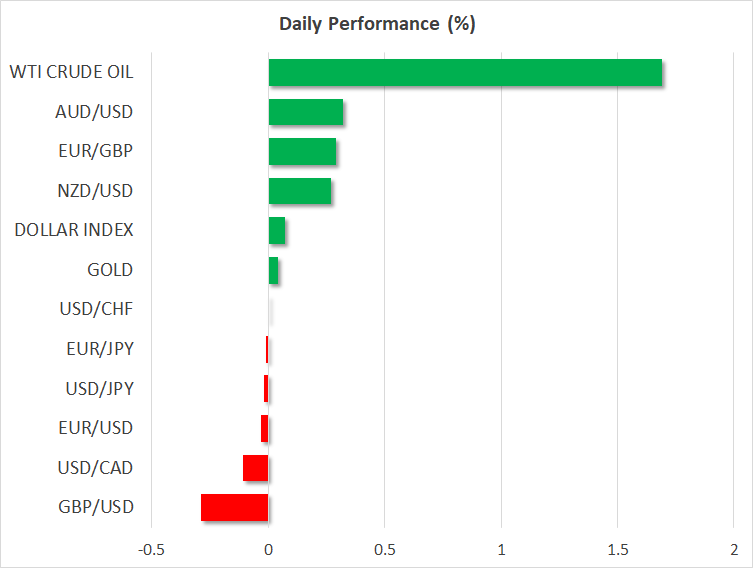The image size is (753, 568).
Task: Click the 2 x-axis tick label
Action: pyautogui.click(x=734, y=549)
